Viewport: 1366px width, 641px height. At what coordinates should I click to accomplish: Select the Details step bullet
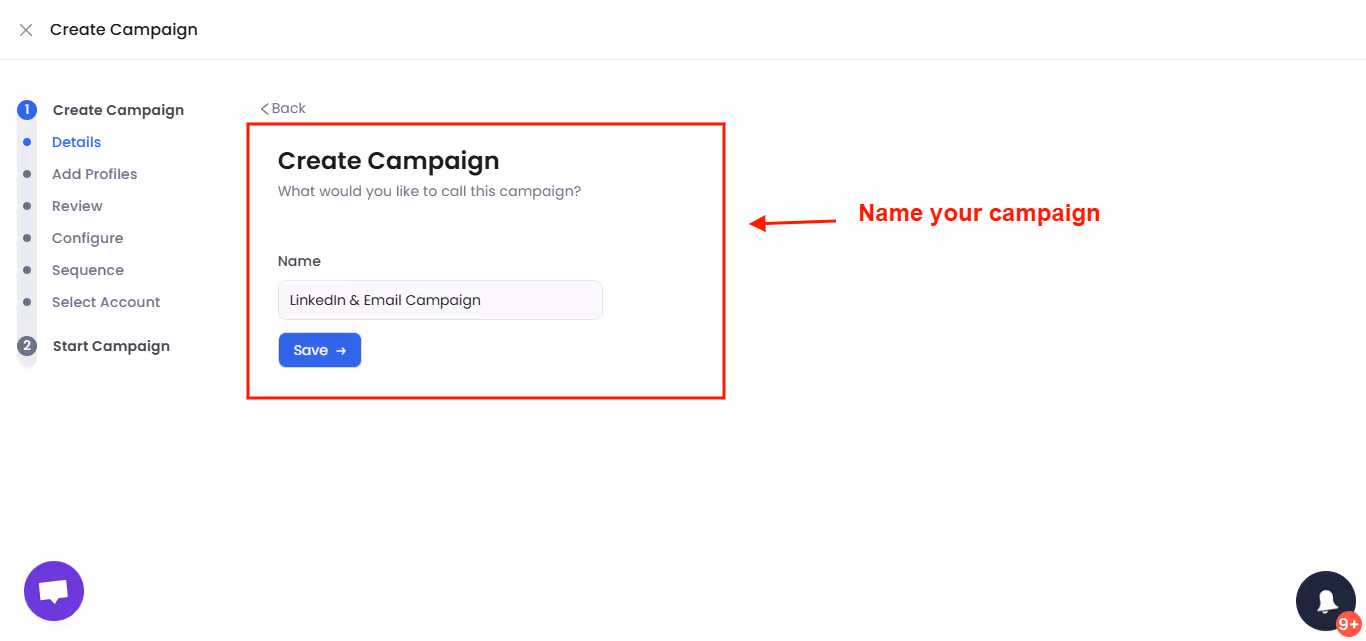(27, 141)
